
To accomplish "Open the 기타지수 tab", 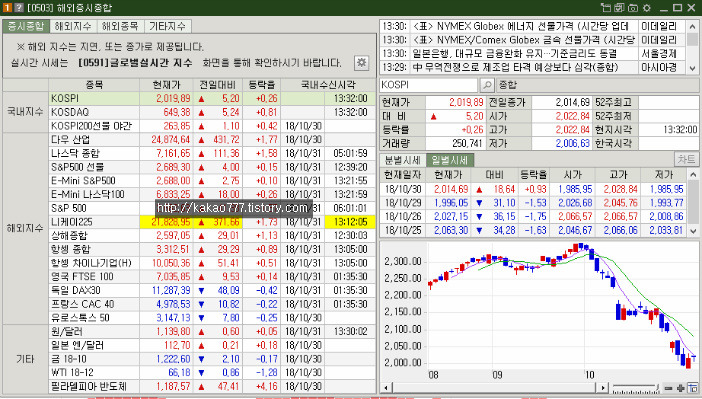I will tap(167, 26).
